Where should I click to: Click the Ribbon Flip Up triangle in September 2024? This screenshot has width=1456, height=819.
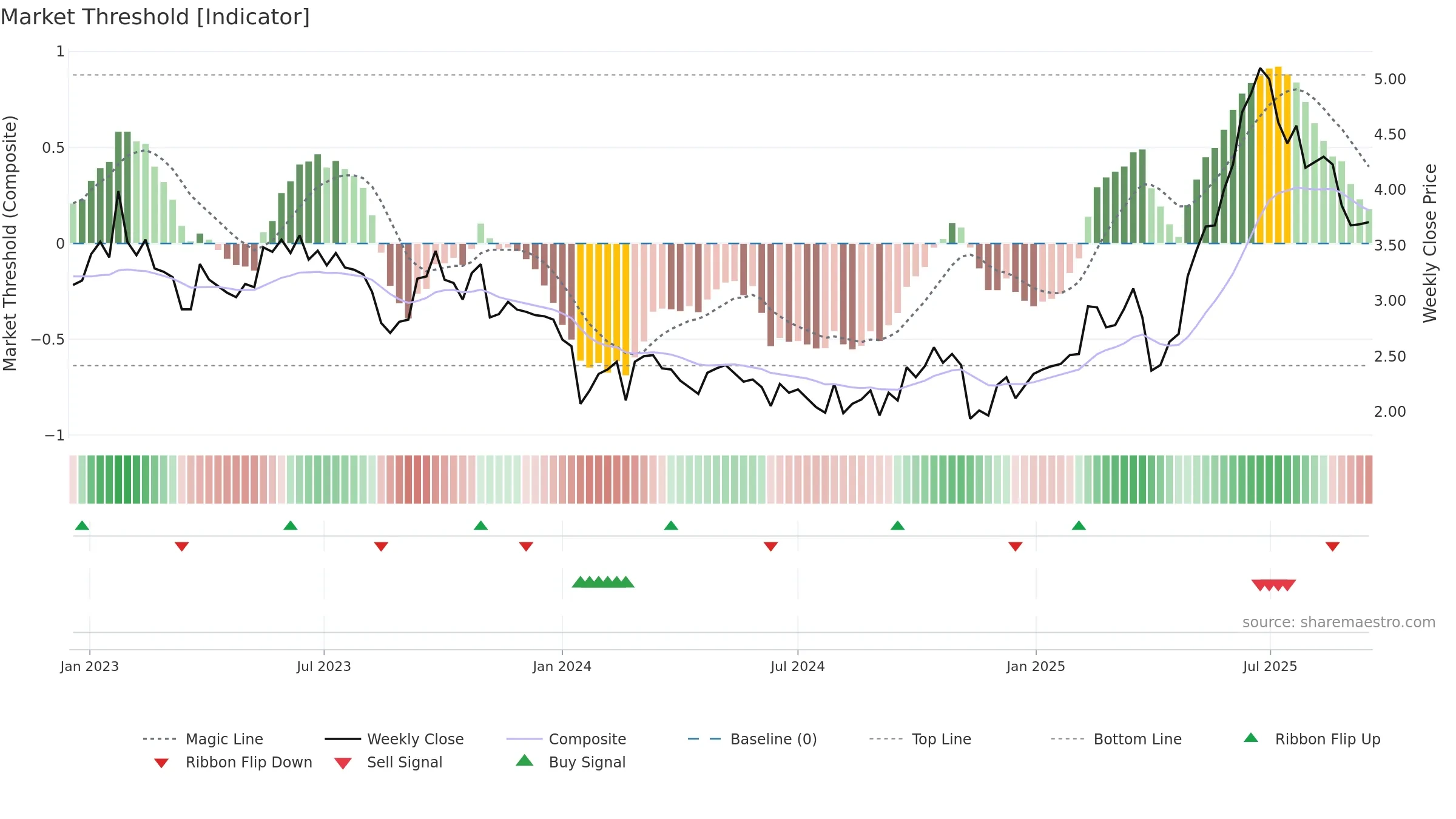tap(898, 525)
